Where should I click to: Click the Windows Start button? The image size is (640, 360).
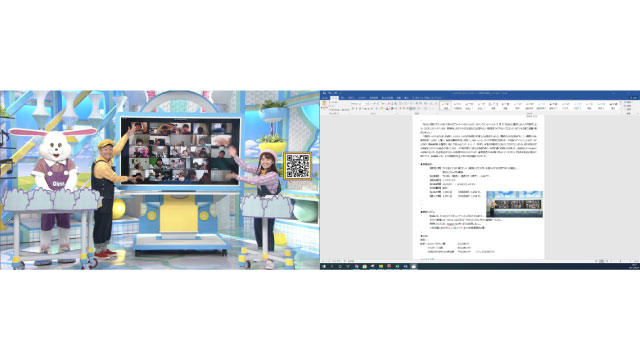coord(324,266)
